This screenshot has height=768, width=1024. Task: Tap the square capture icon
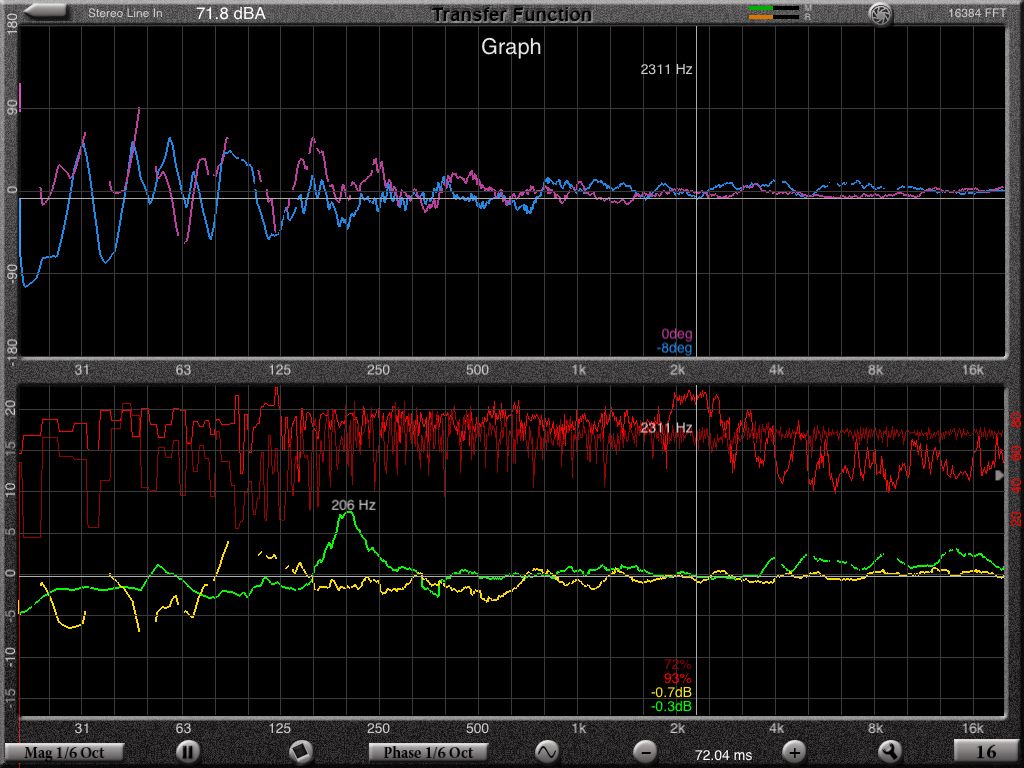pyautogui.click(x=300, y=751)
